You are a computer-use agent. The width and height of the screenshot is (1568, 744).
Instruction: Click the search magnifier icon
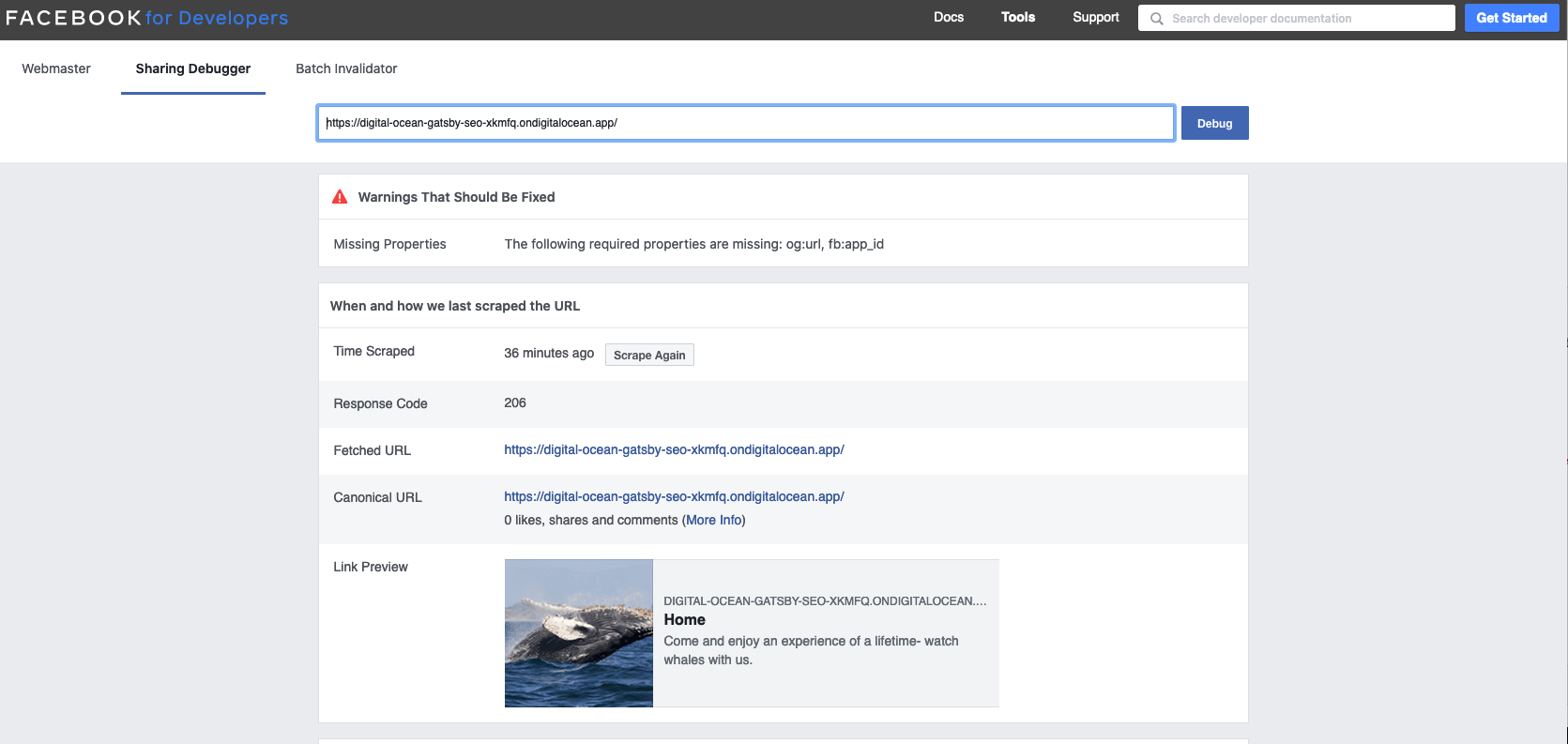(1157, 18)
